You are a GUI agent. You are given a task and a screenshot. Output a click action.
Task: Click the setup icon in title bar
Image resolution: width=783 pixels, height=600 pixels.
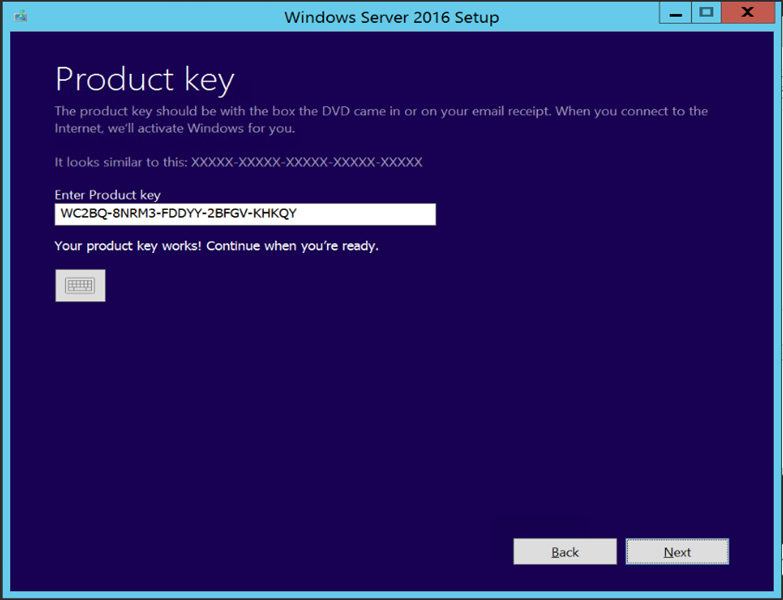click(21, 17)
